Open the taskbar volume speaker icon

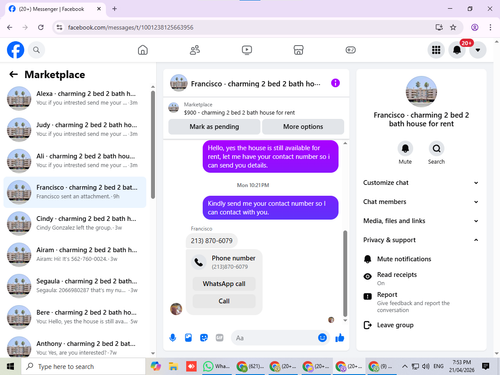[x=425, y=366]
